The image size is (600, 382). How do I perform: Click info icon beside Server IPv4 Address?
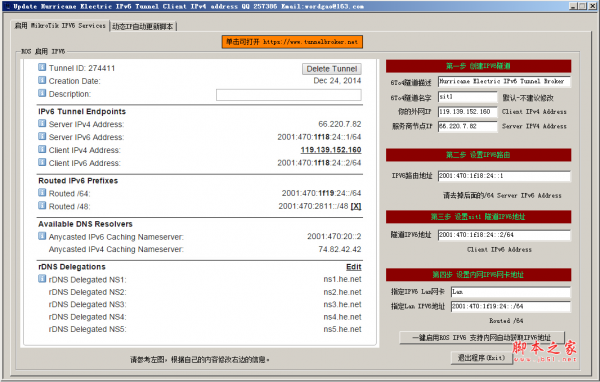click(x=42, y=124)
